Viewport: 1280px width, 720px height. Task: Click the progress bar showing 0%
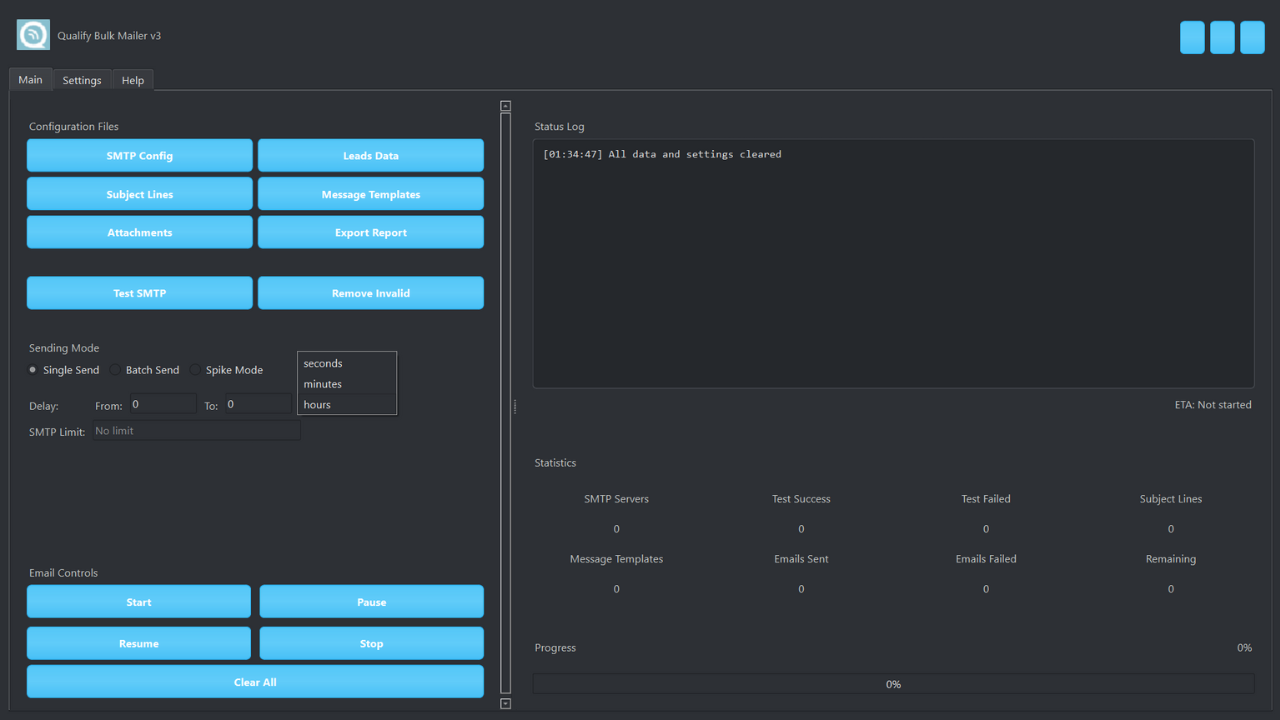tap(893, 684)
